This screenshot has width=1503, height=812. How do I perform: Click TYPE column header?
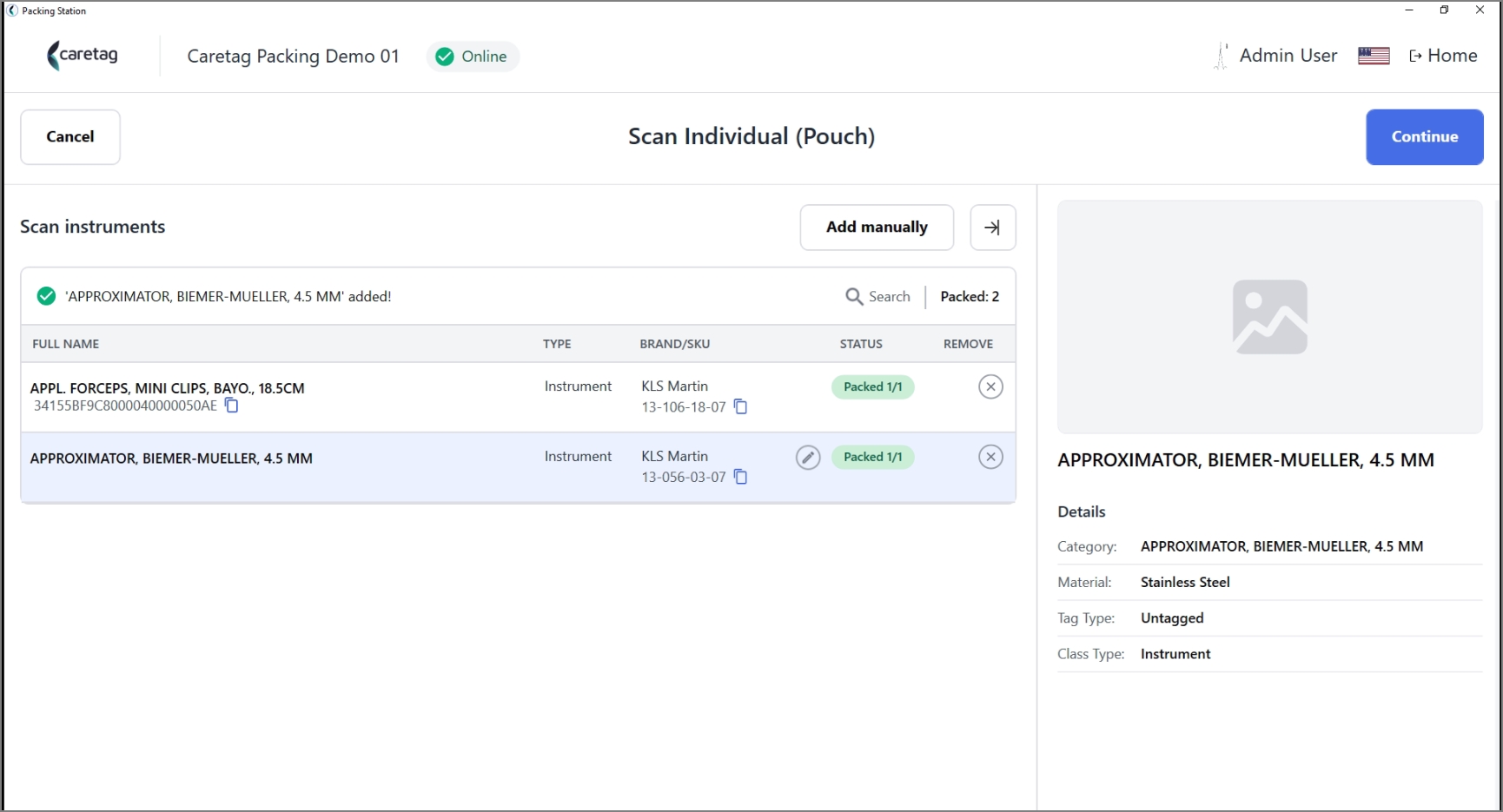pyautogui.click(x=557, y=344)
